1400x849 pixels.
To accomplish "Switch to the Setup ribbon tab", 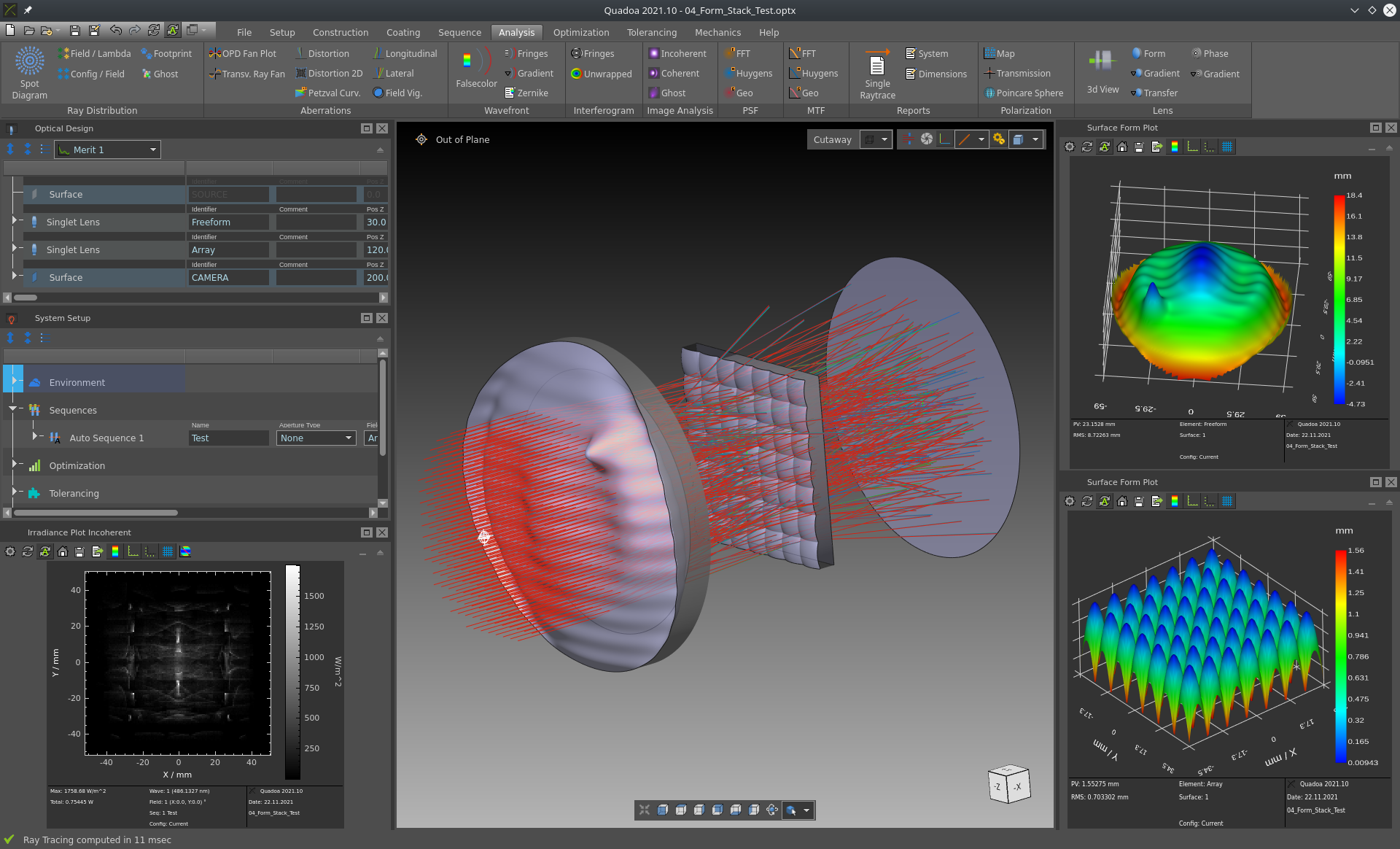I will pos(282,32).
